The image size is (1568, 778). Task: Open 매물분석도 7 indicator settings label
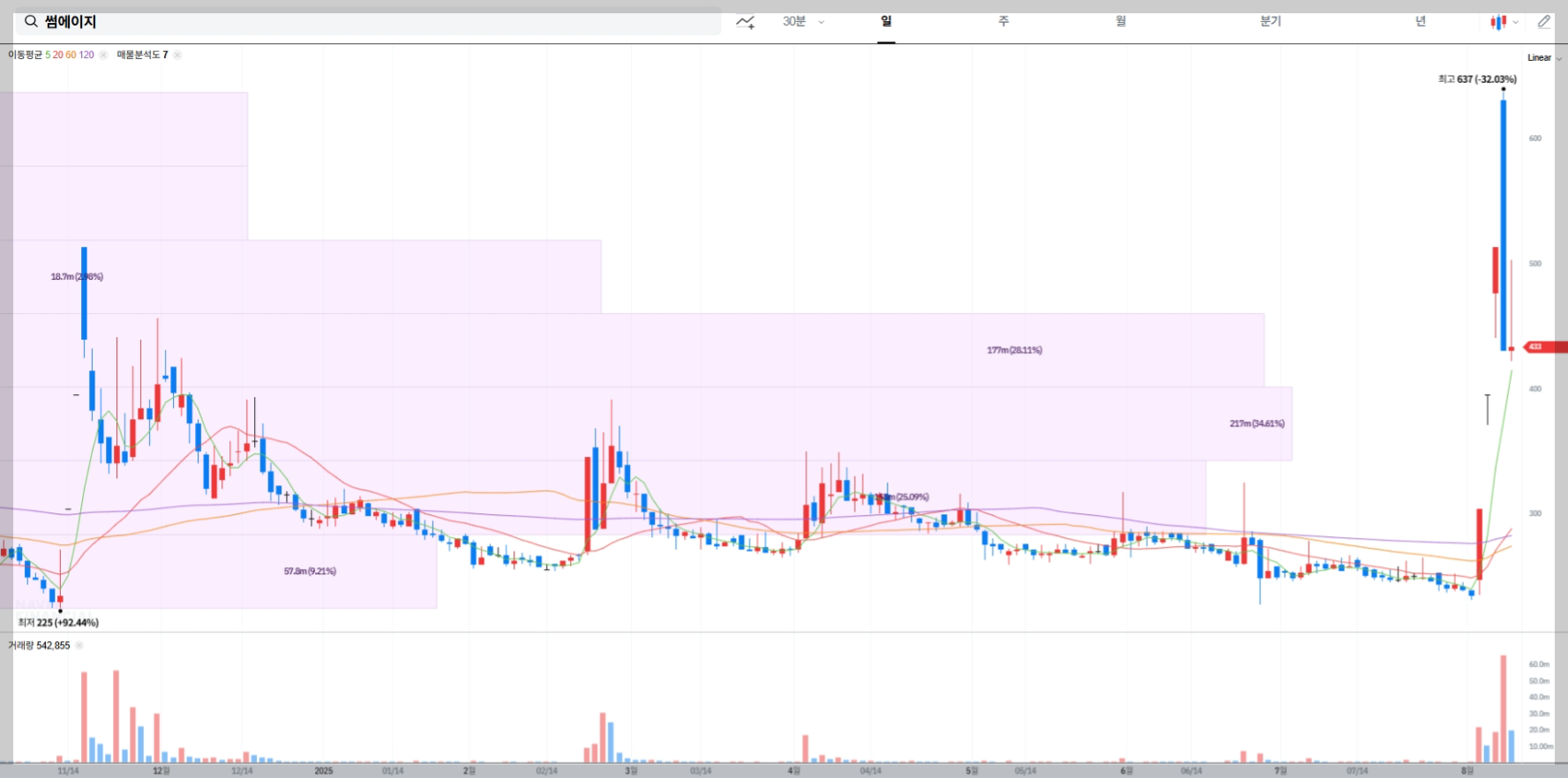[x=142, y=55]
